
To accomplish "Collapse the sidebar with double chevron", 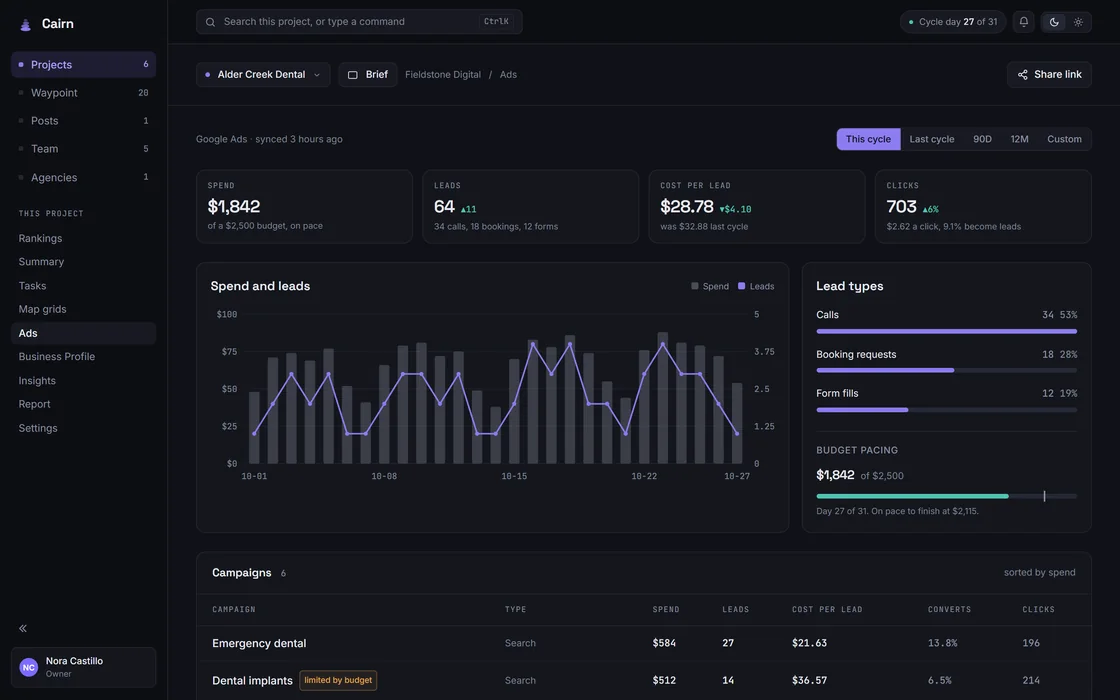I will point(23,629).
